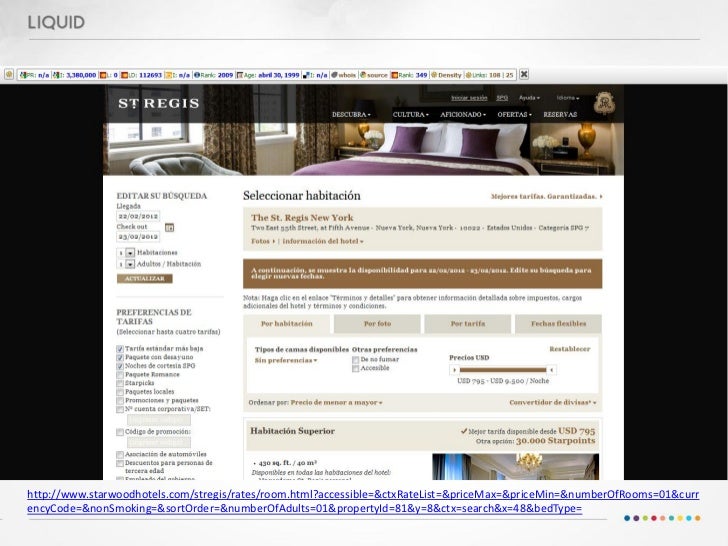Expand Información del hotel
Viewport: 728px width, 546px height.
click(x=323, y=241)
